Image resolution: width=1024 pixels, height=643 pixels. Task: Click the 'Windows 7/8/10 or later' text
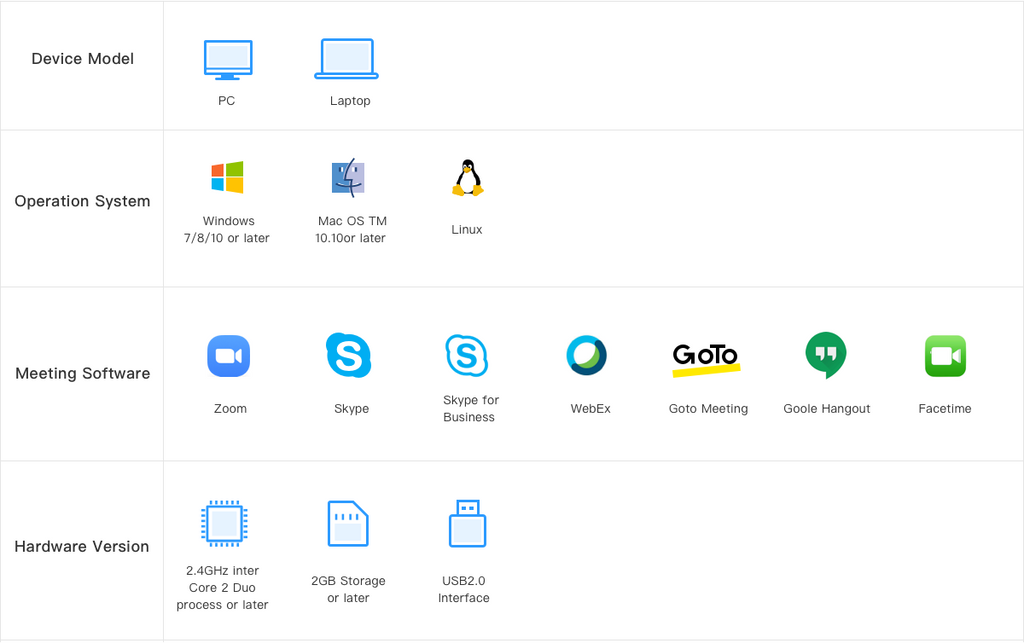point(229,230)
